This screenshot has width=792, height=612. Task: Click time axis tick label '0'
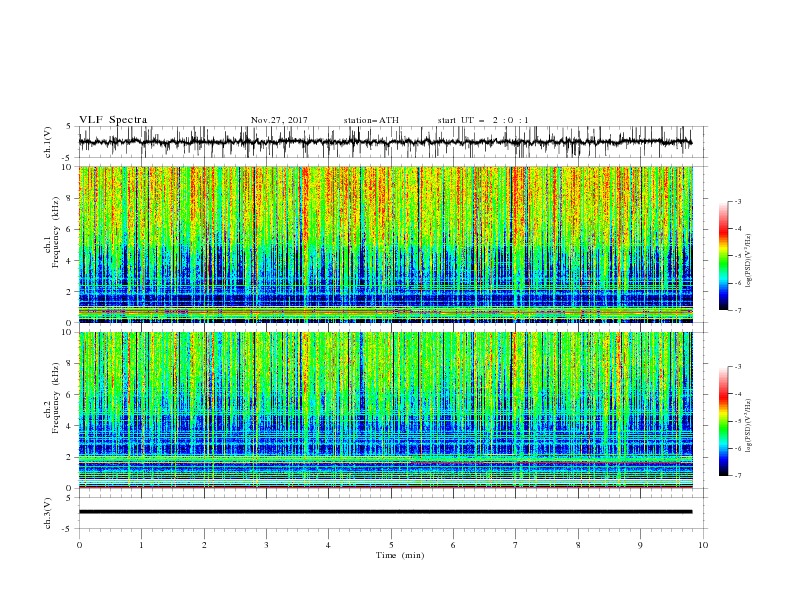click(x=79, y=545)
